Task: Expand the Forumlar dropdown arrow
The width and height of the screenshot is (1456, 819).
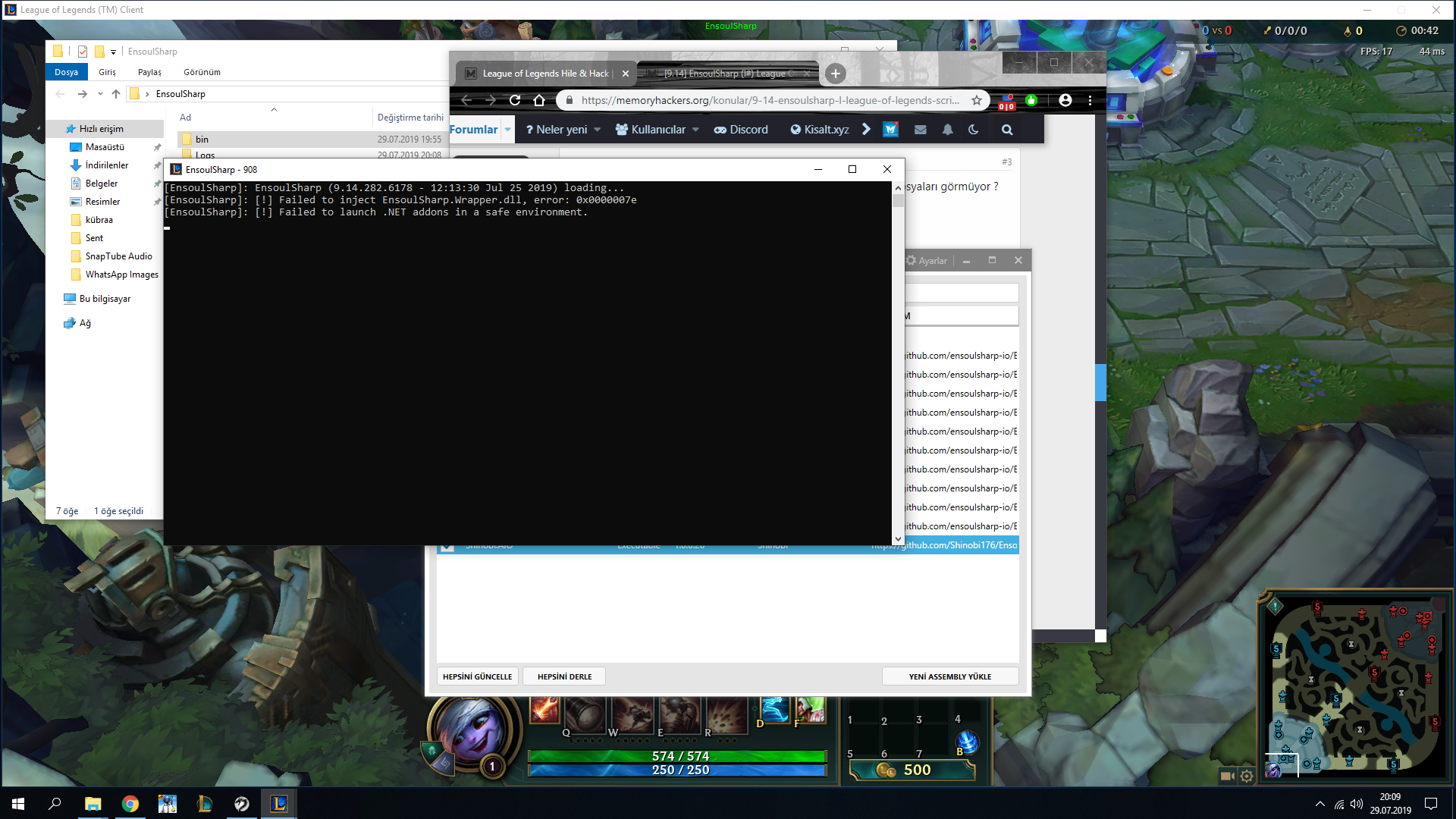Action: click(x=507, y=130)
